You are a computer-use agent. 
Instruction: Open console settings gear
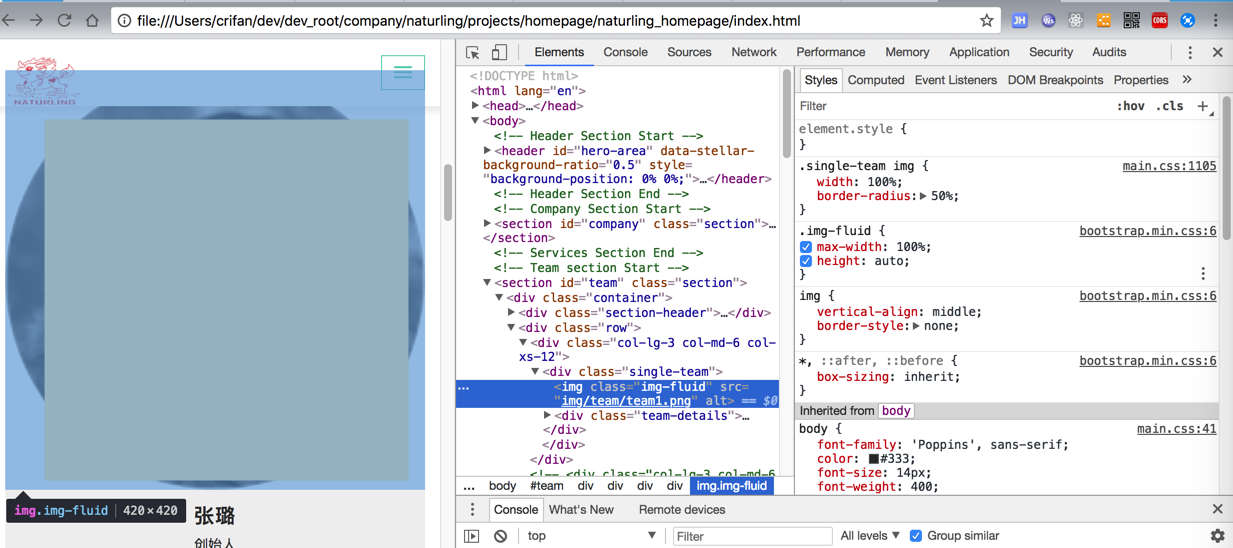(1217, 536)
